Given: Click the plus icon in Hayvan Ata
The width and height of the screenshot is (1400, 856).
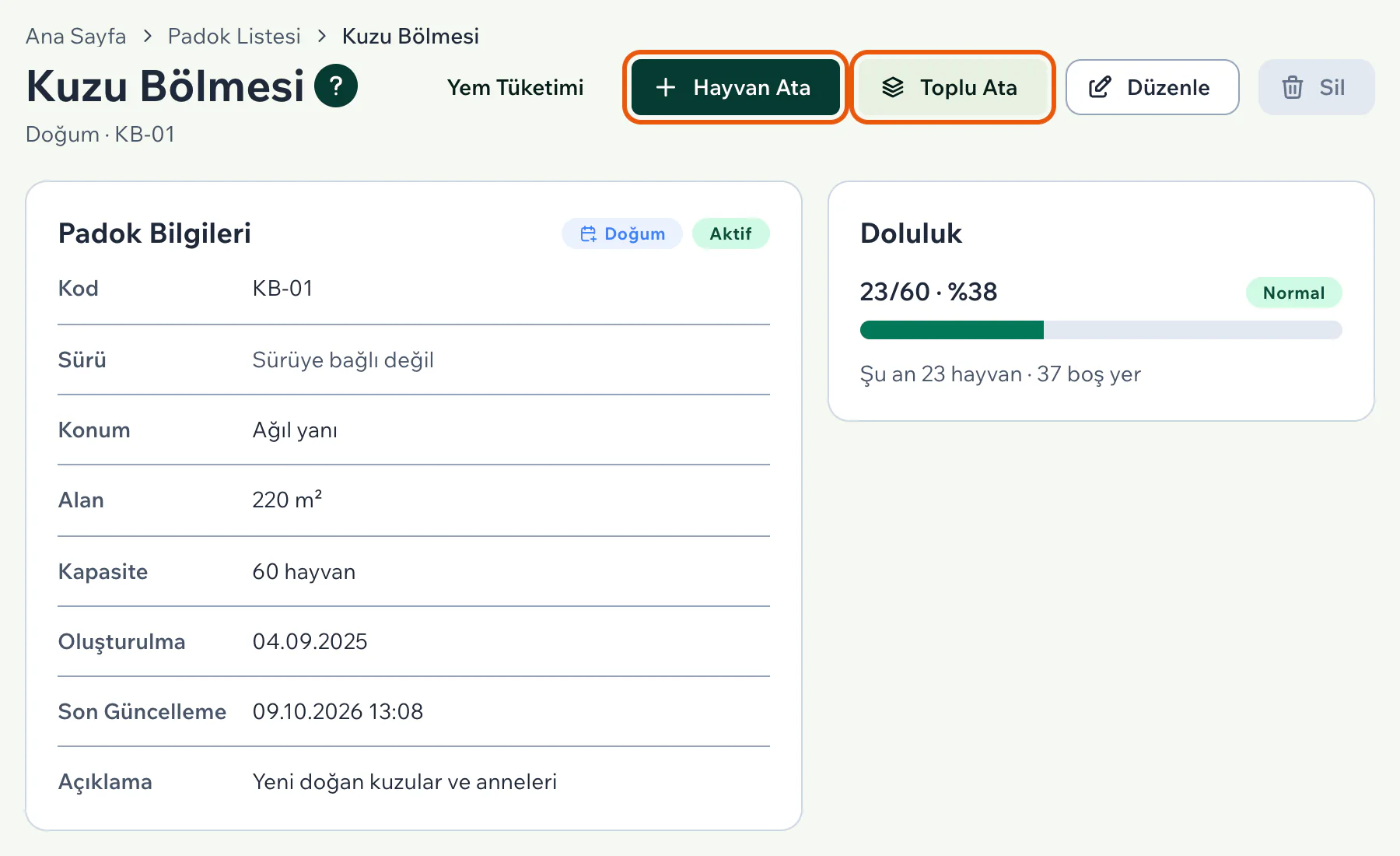Looking at the screenshot, I should pyautogui.click(x=666, y=87).
